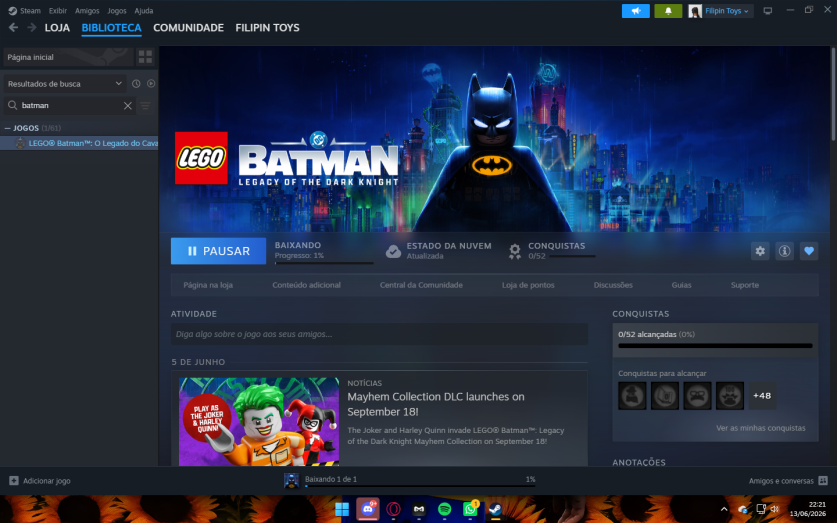
Task: Open the green notifications bell
Action: [x=668, y=11]
